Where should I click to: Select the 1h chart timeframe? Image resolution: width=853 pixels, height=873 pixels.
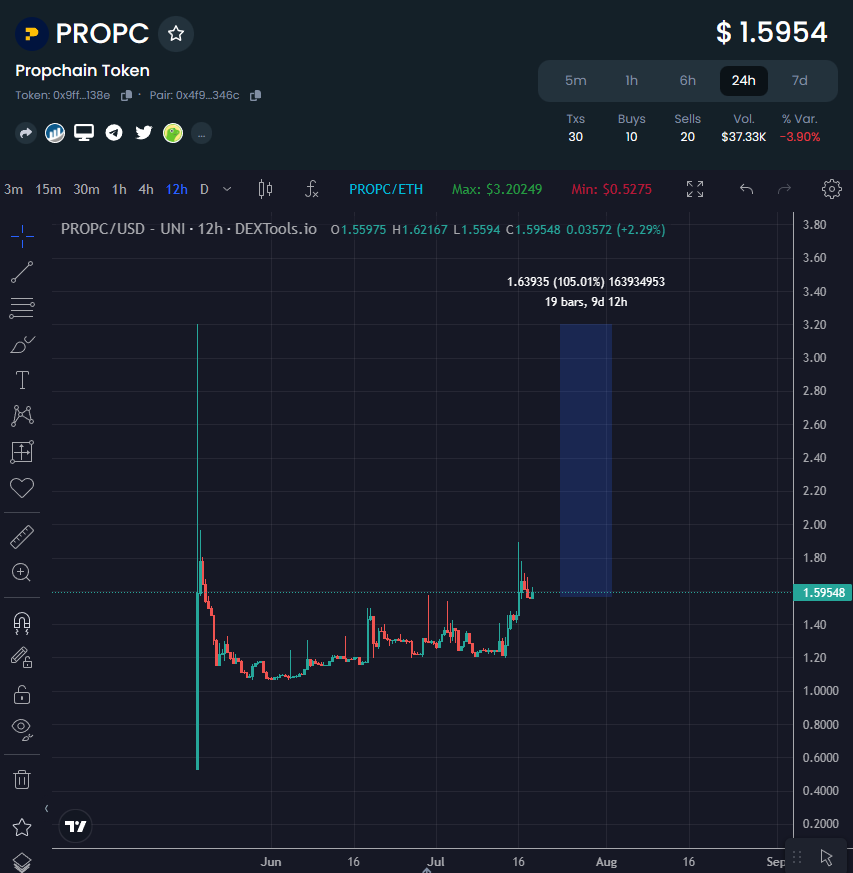pyautogui.click(x=118, y=189)
